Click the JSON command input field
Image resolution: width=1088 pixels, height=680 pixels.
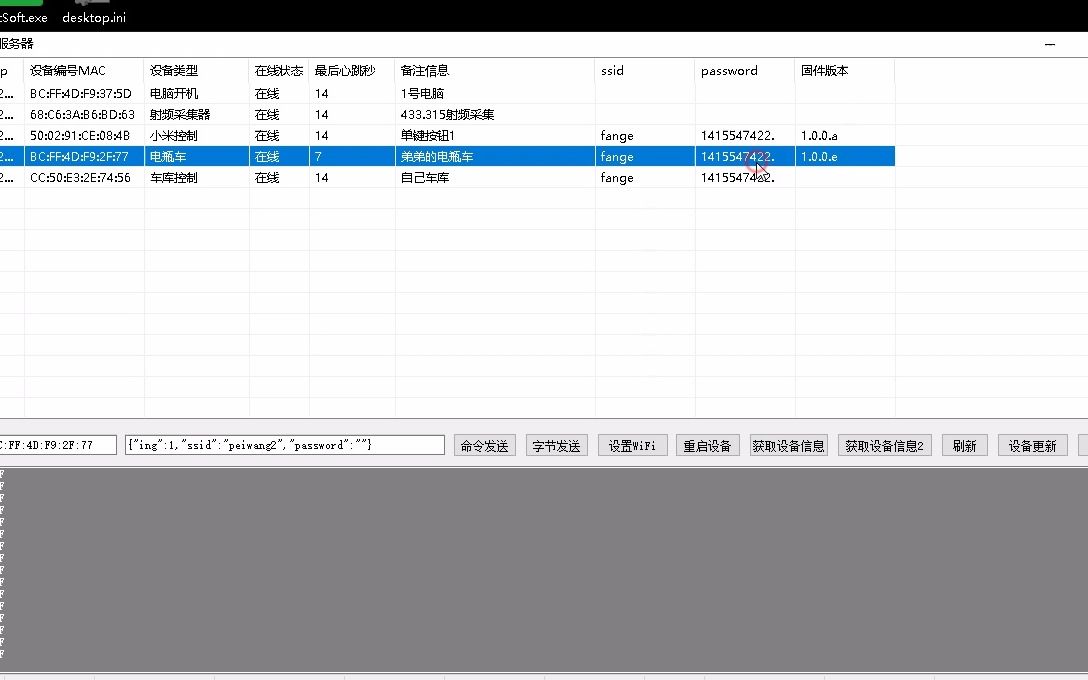click(x=285, y=445)
